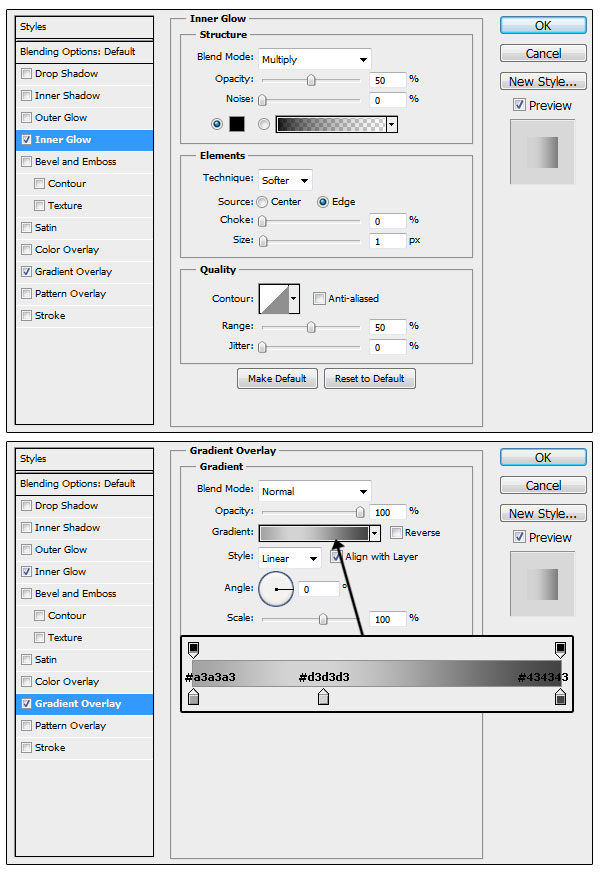Click the Scale slider handle
The width and height of the screenshot is (600, 875).
[x=323, y=619]
